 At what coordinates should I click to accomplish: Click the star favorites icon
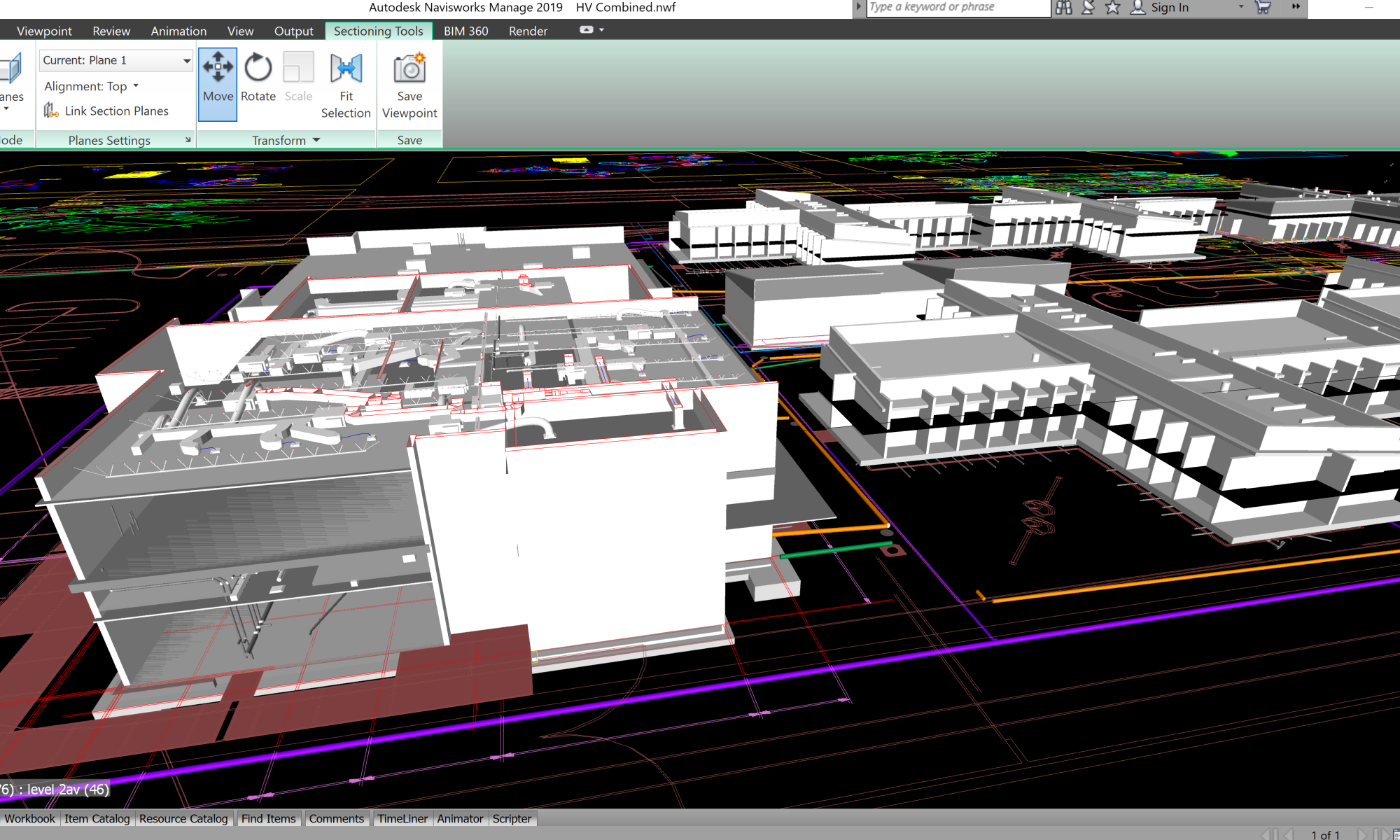click(x=1112, y=8)
